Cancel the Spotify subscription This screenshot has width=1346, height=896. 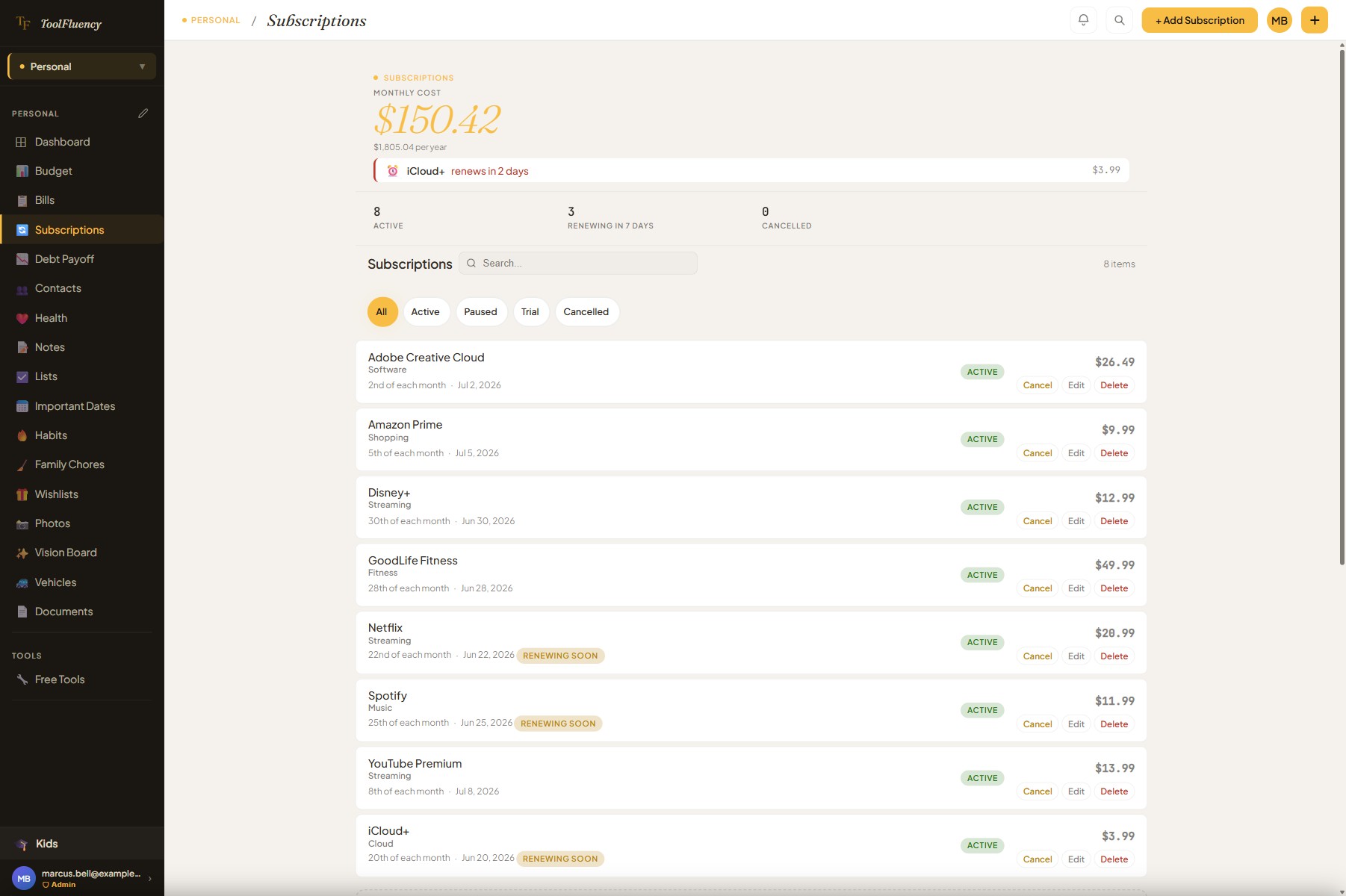click(x=1038, y=724)
